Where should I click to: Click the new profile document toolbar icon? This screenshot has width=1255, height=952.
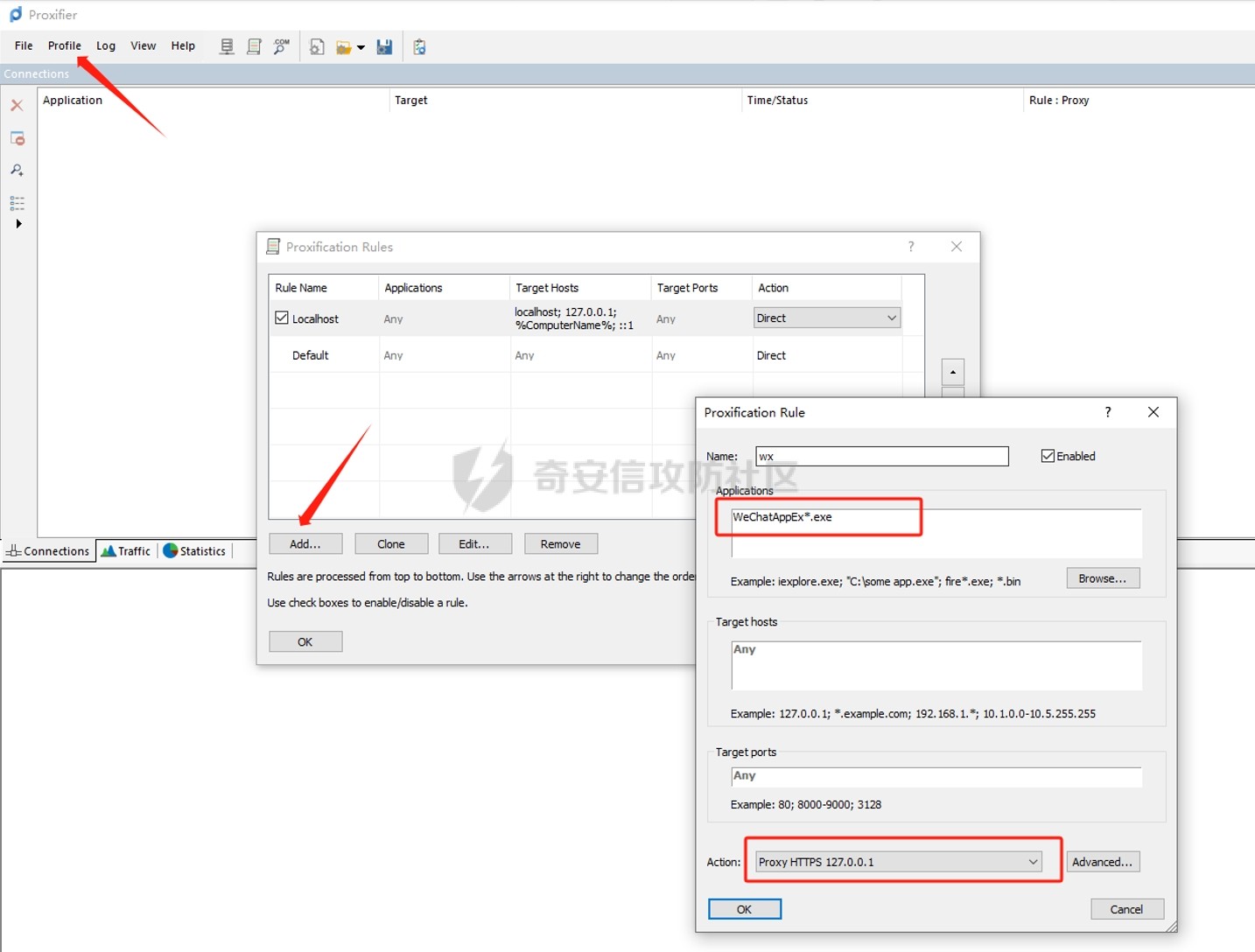point(317,47)
